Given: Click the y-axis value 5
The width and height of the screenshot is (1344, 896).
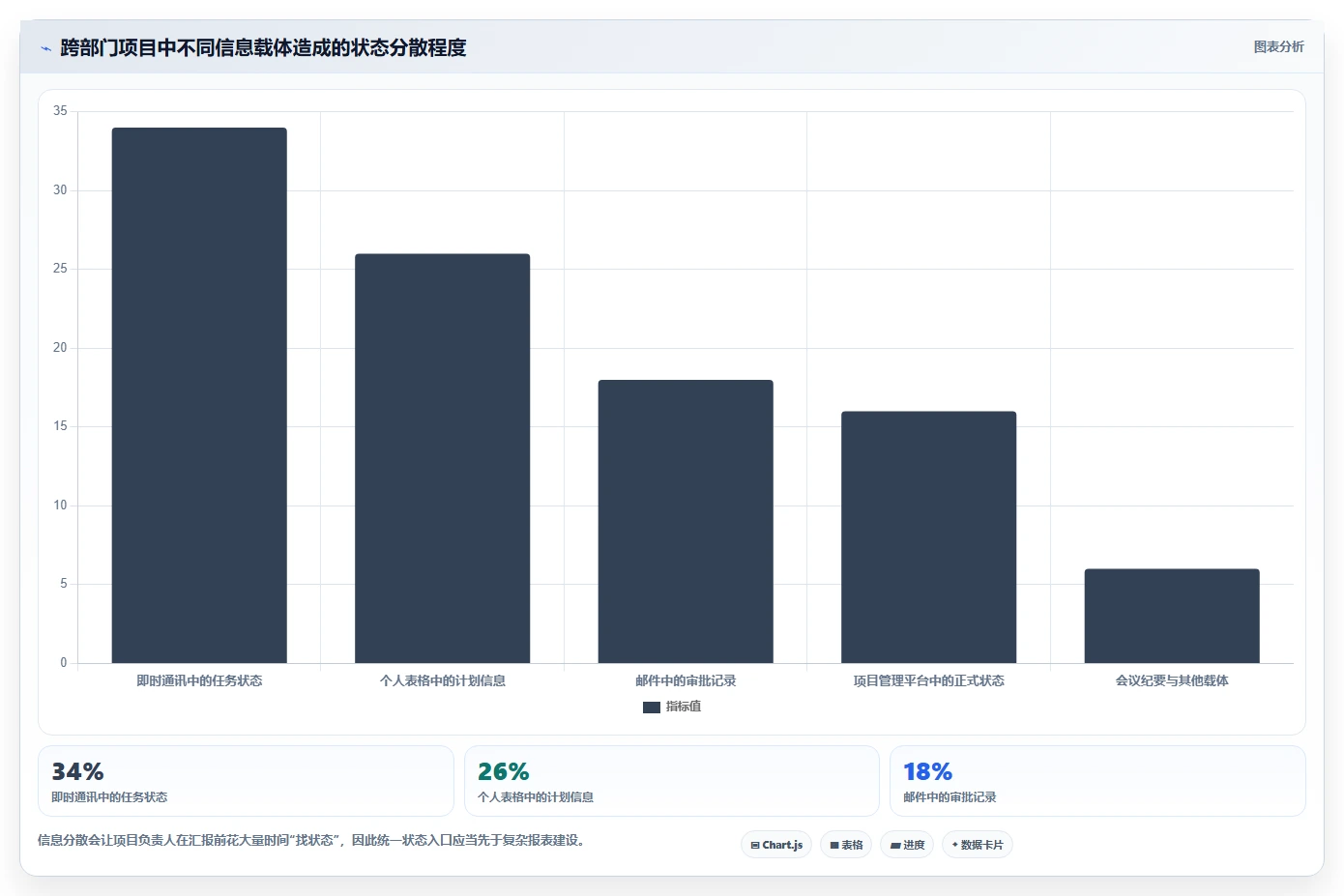Looking at the screenshot, I should [64, 584].
